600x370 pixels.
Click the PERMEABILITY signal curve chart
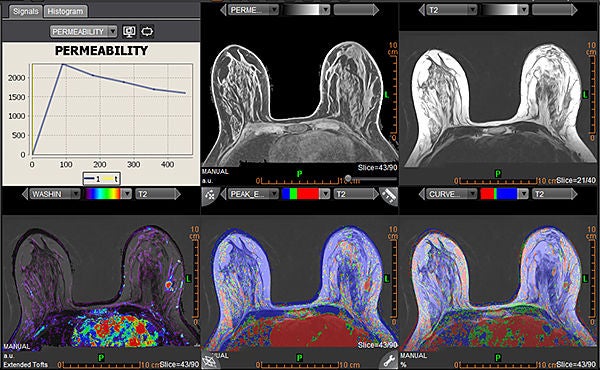(x=112, y=110)
